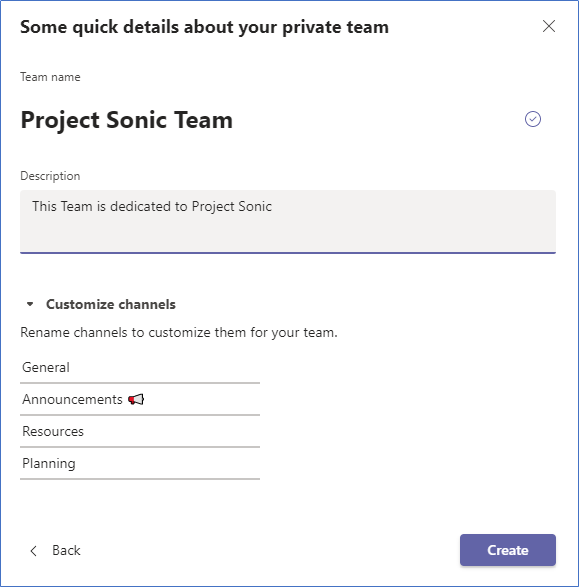Click into the Description text box
Image resolution: width=579 pixels, height=587 pixels.
[288, 222]
